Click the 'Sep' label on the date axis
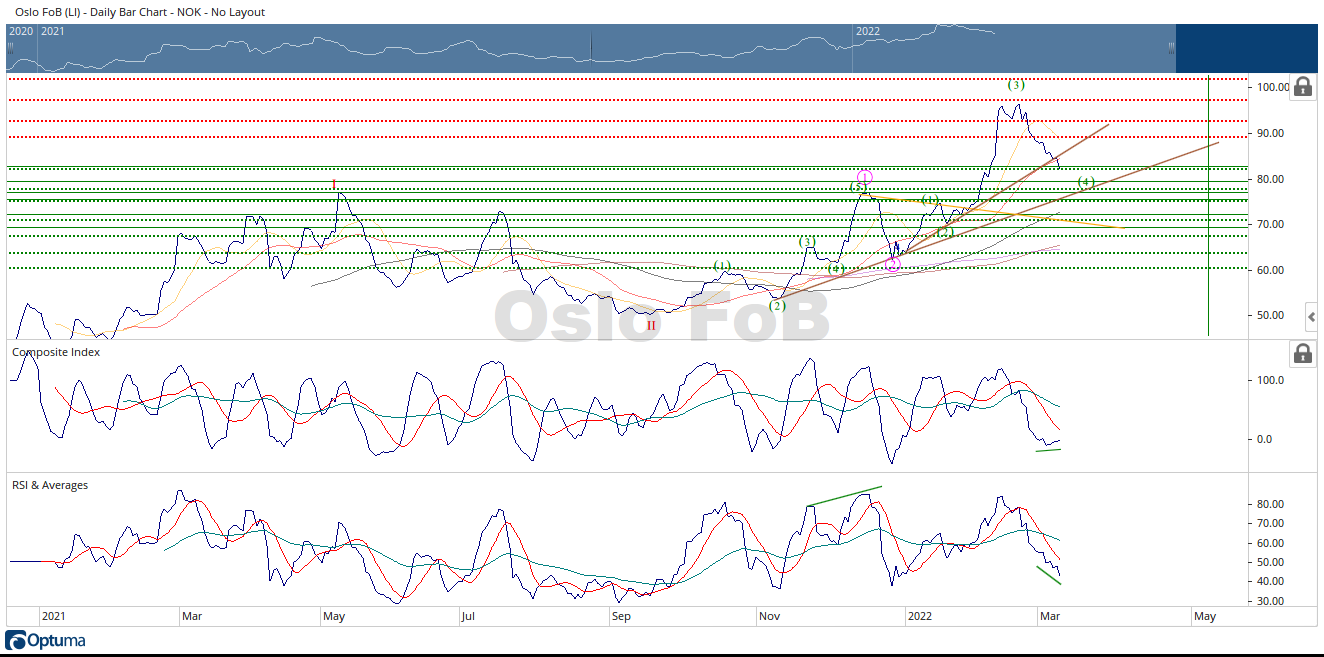Screen dimensions: 1324x657 pyautogui.click(x=621, y=616)
